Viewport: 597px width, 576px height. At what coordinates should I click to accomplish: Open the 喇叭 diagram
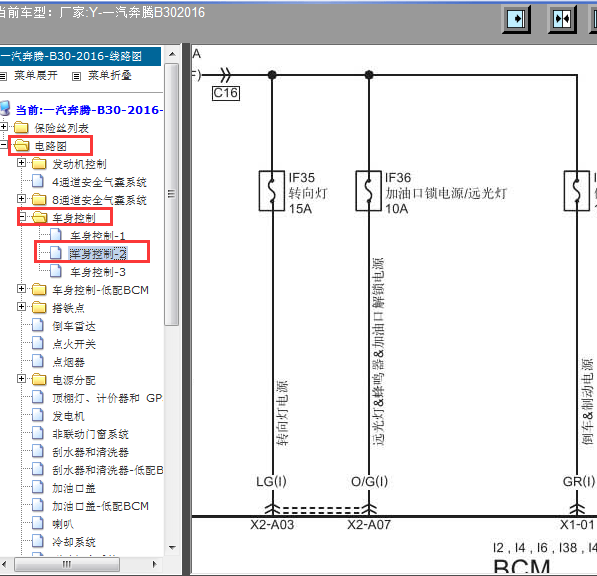click(63, 524)
